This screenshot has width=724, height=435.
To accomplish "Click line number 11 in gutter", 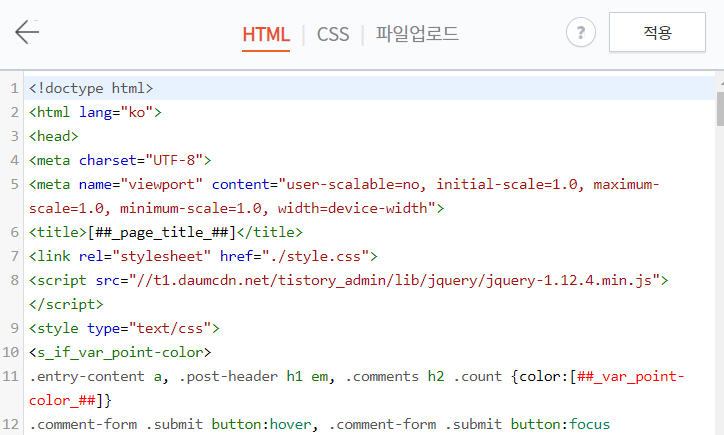I will [x=10, y=376].
